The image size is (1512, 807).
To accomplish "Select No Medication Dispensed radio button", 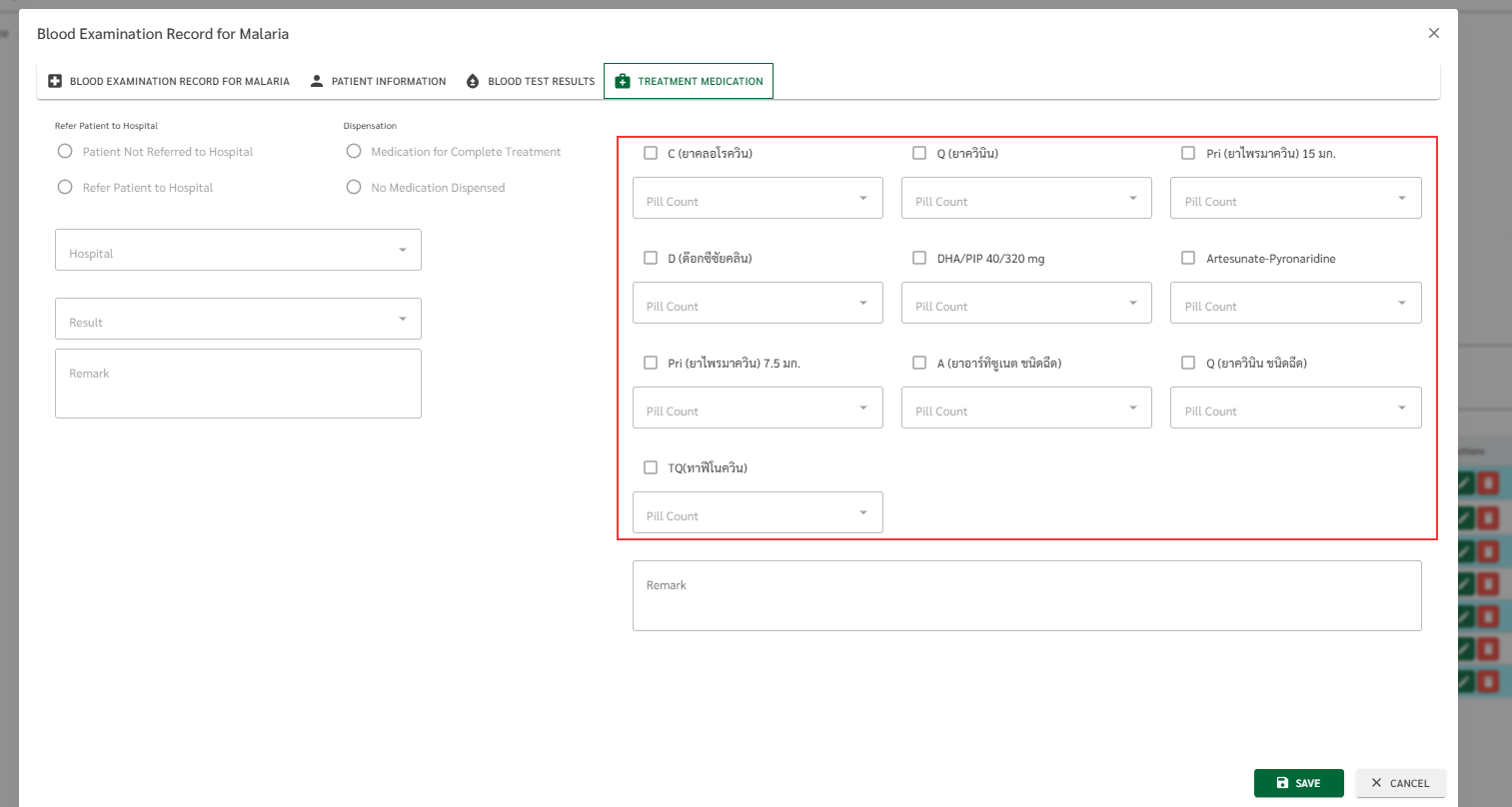I will pyautogui.click(x=354, y=187).
